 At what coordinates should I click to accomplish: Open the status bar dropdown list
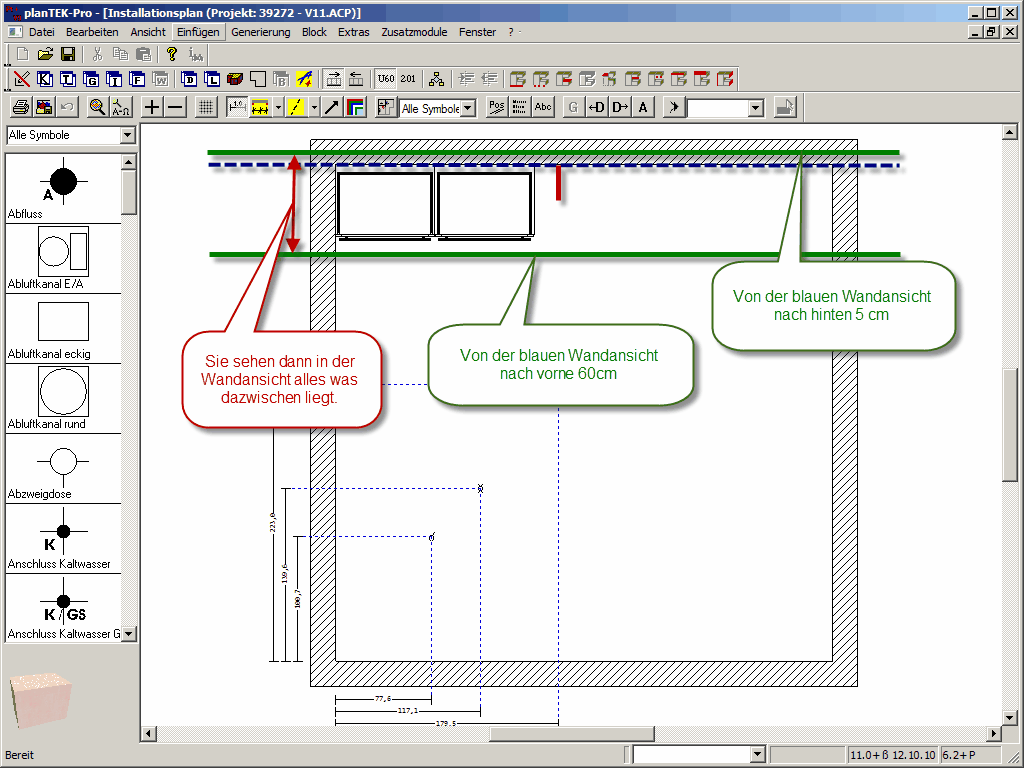[757, 754]
